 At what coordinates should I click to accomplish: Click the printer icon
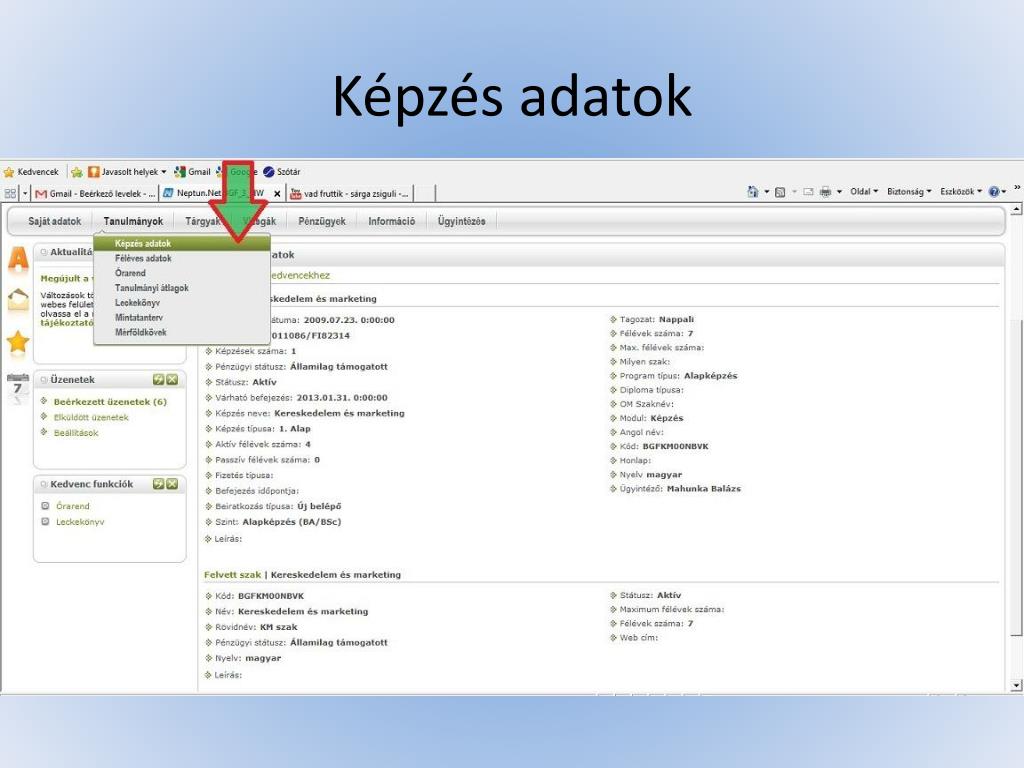point(825,192)
